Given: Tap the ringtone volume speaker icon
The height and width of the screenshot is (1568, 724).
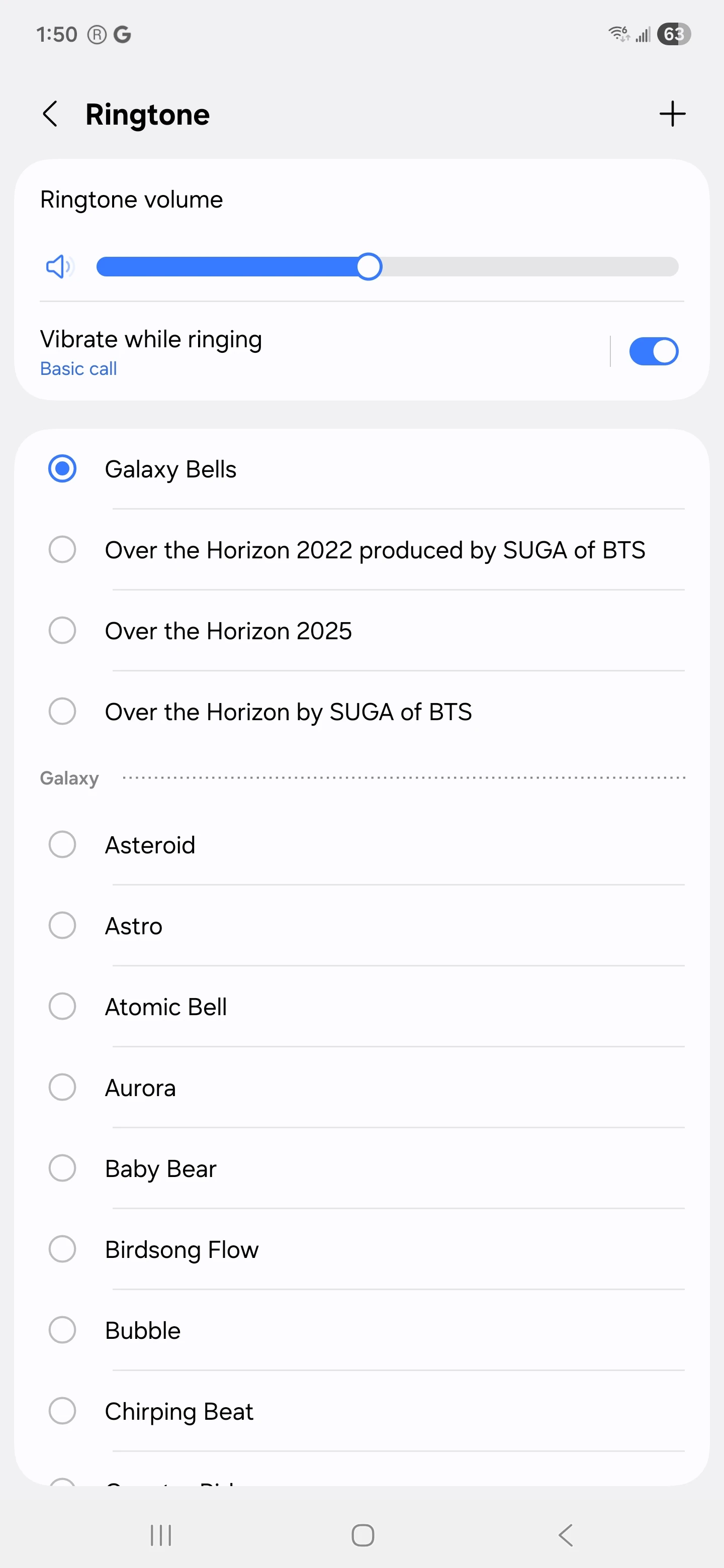Looking at the screenshot, I should [x=58, y=266].
